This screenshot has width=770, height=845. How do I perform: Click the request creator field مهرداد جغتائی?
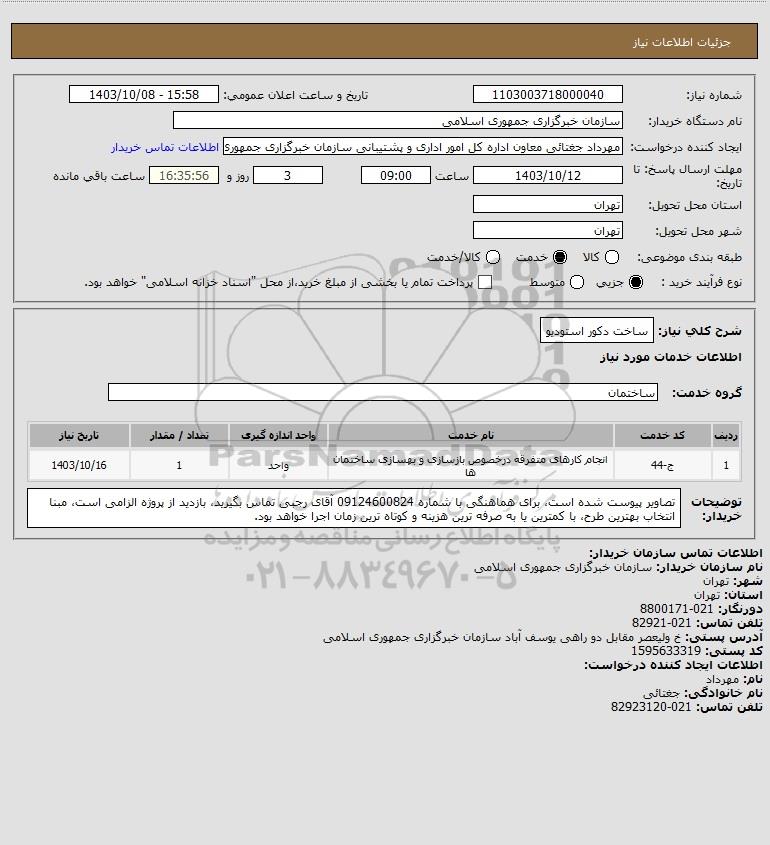pyautogui.click(x=422, y=147)
